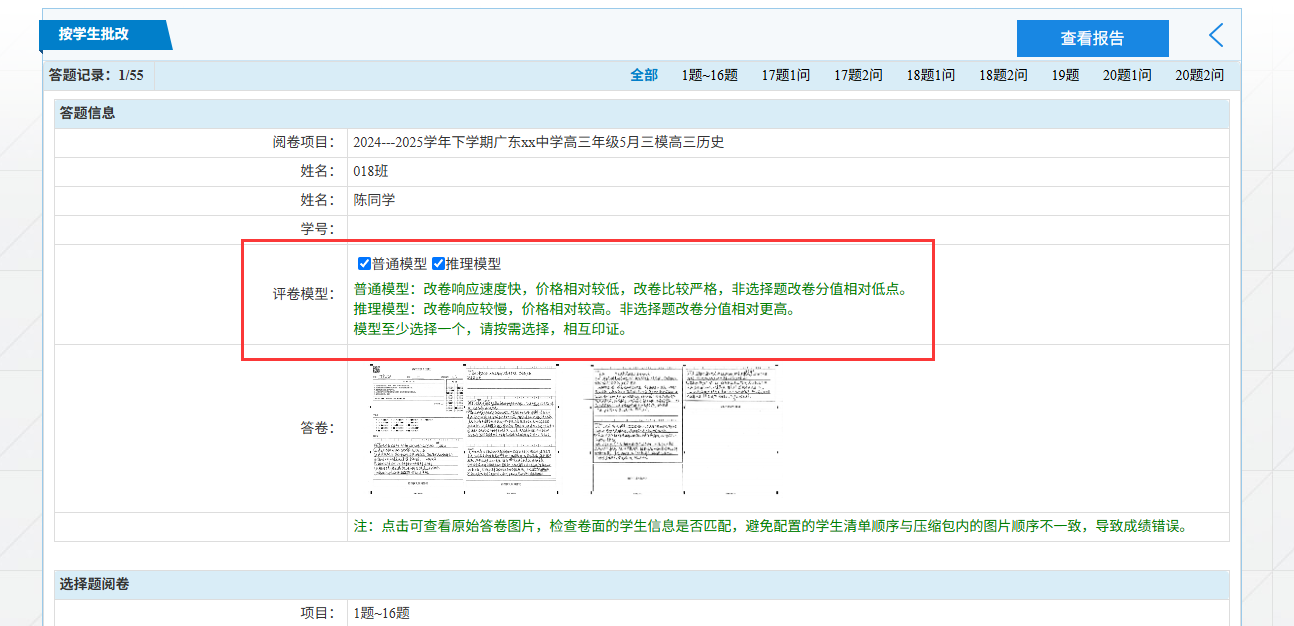This screenshot has height=626, width=1294.
Task: Open the 查看报告 report button
Action: click(1092, 38)
